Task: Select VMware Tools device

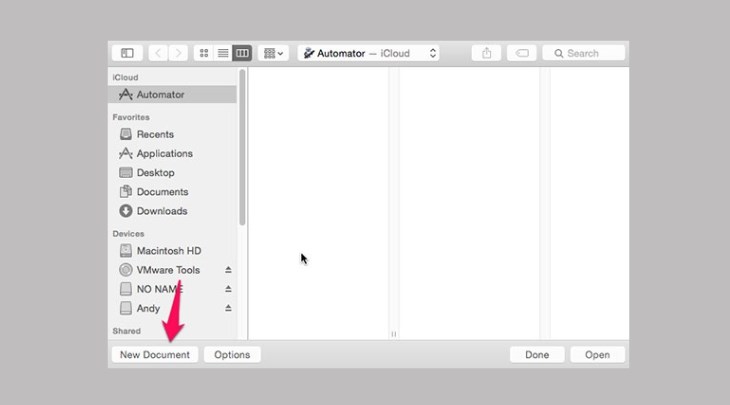Action: tap(172, 270)
